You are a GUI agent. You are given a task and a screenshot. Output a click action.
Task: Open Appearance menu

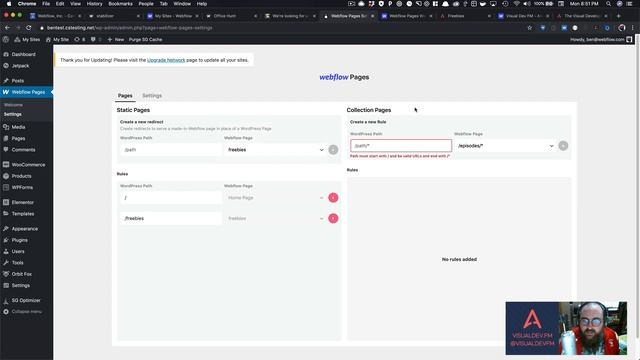(24, 229)
